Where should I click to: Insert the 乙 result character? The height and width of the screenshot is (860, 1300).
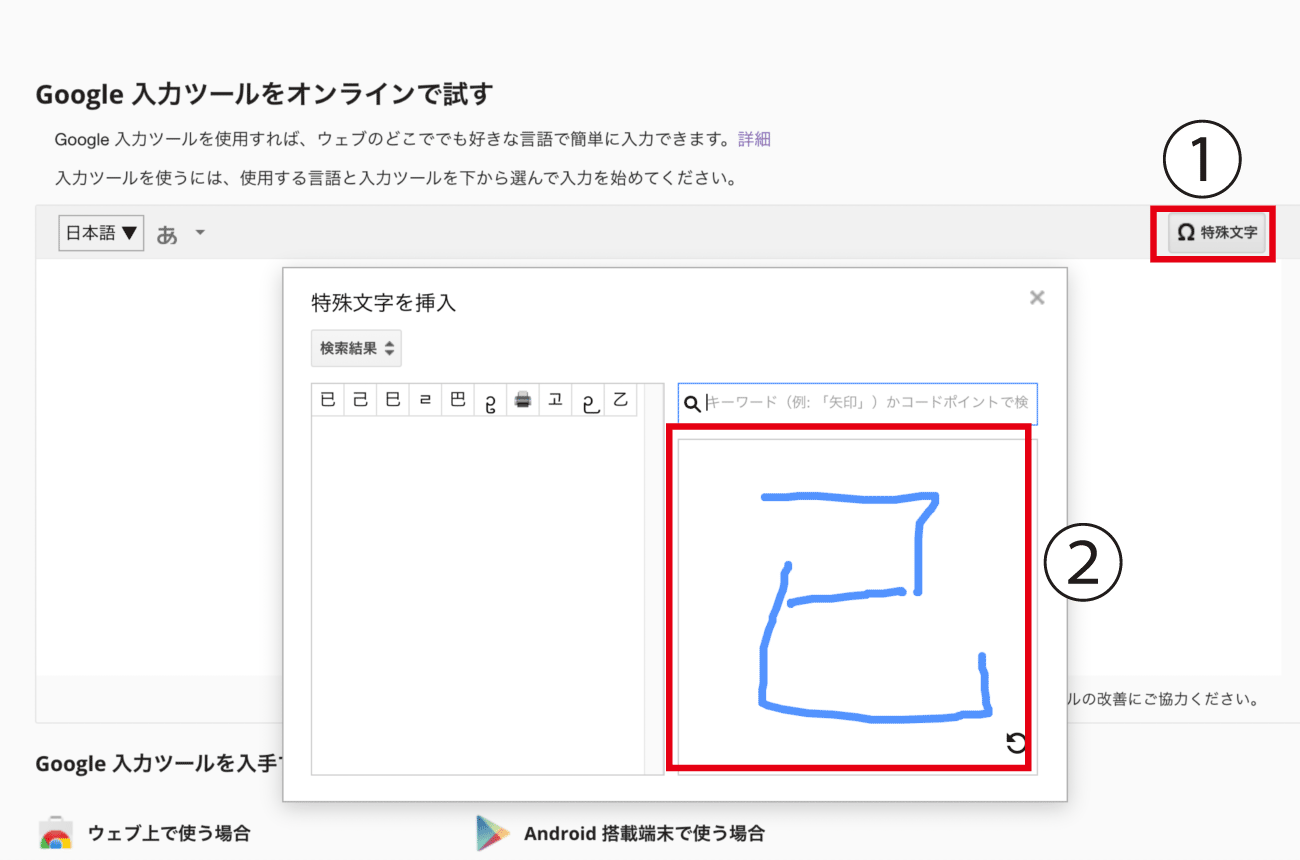pyautogui.click(x=620, y=400)
